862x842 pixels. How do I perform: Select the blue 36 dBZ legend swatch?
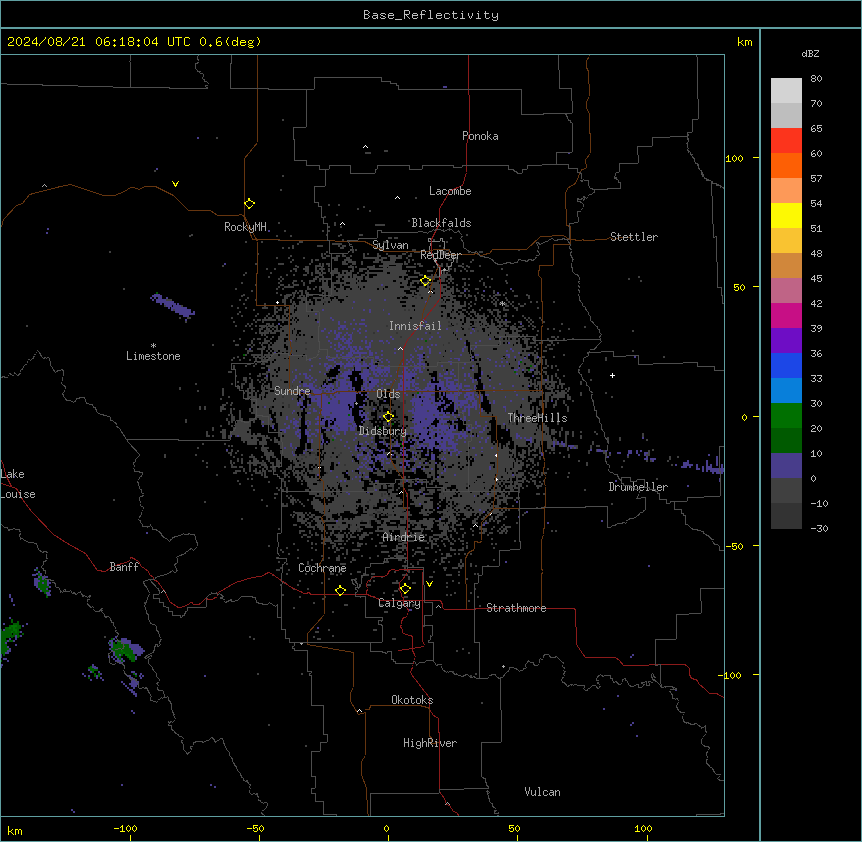pos(786,365)
